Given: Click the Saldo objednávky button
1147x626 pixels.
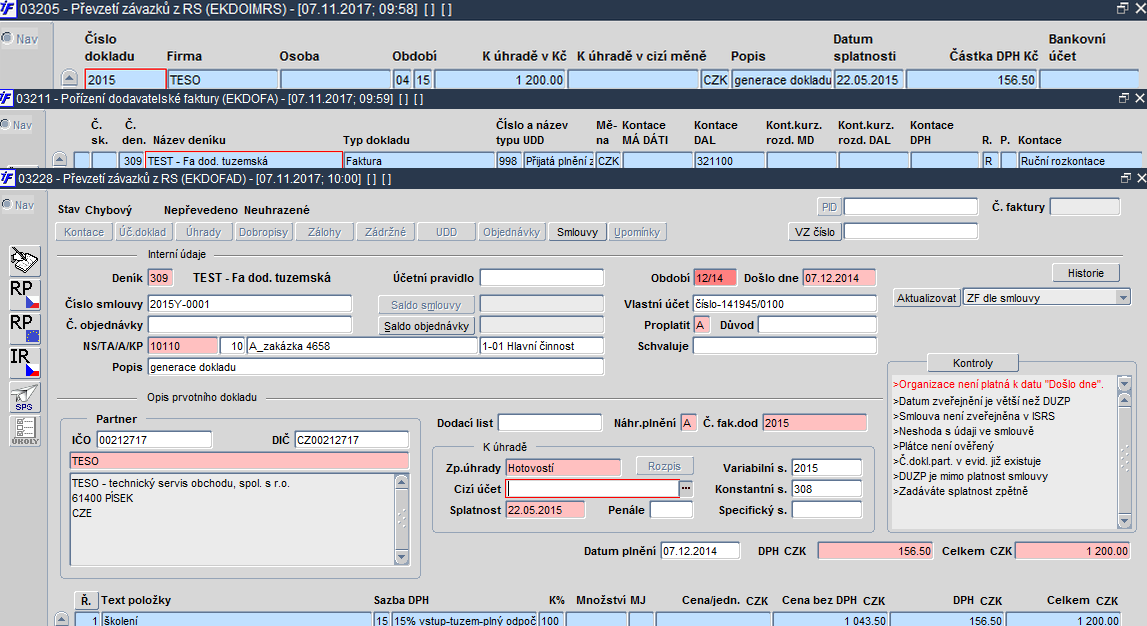Looking at the screenshot, I should pos(426,325).
